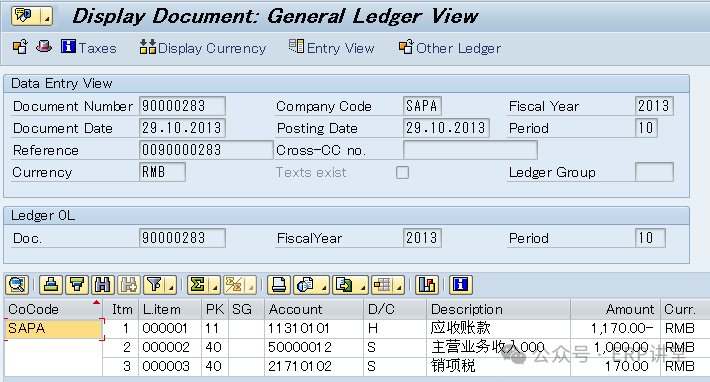Click the Print list icon
This screenshot has width=710, height=382.
click(278, 285)
